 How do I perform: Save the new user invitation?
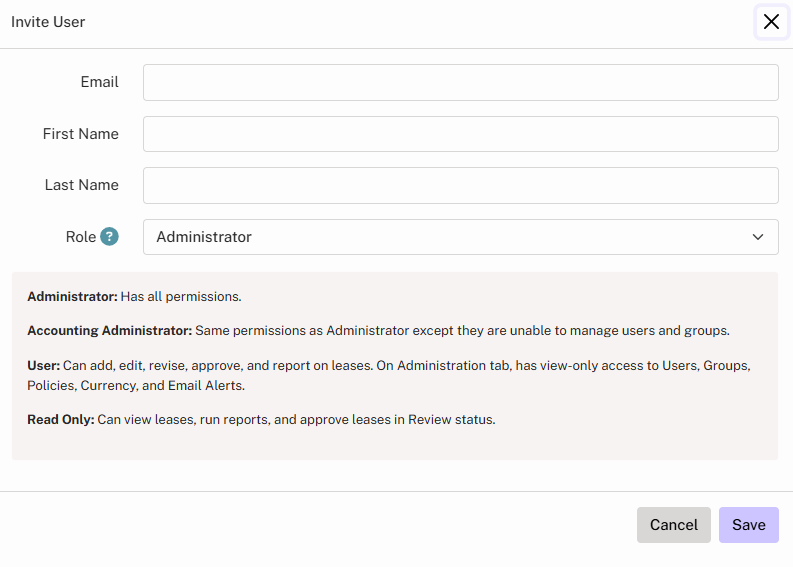point(748,525)
